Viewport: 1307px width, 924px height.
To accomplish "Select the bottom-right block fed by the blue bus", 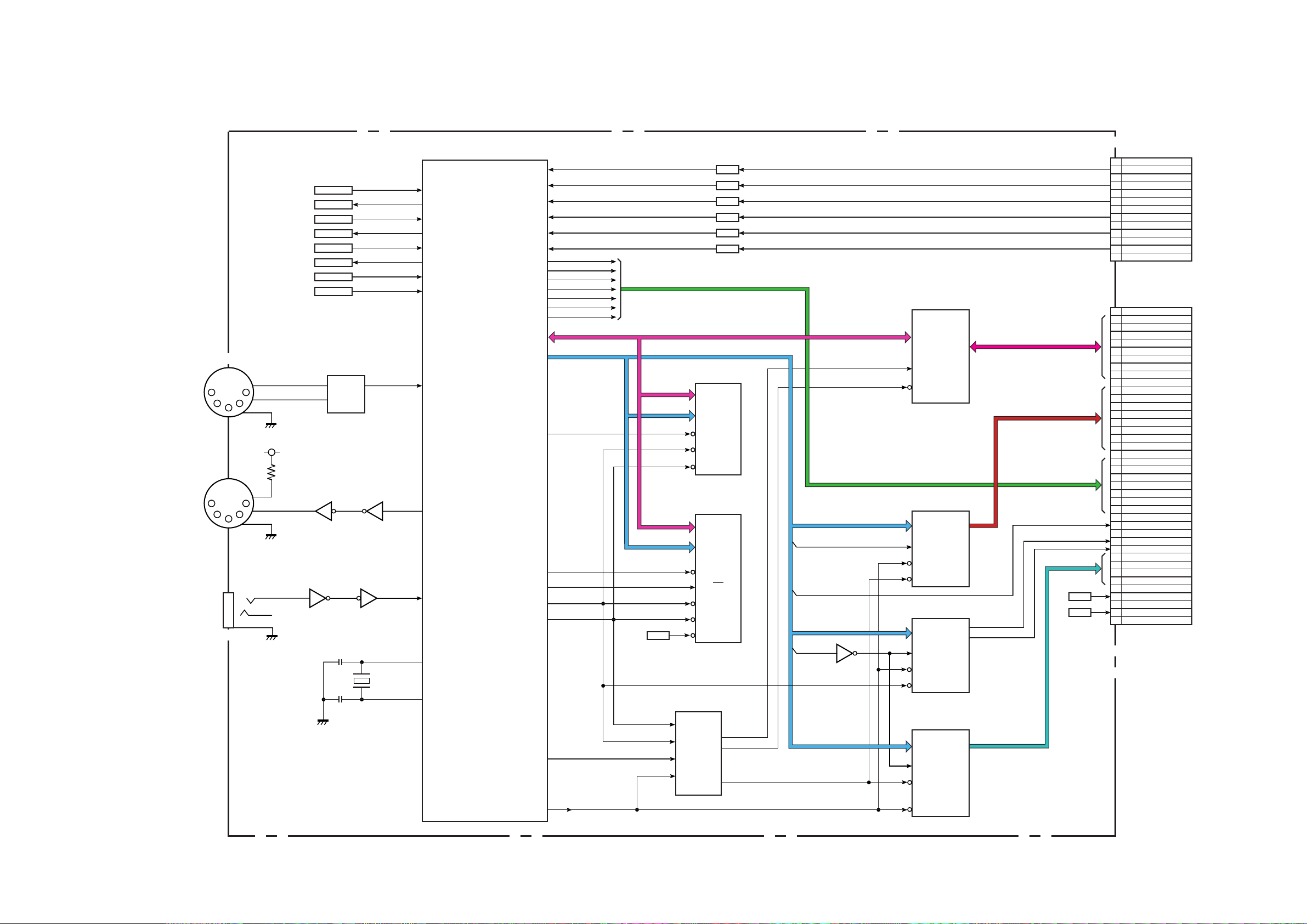I will pos(940,773).
